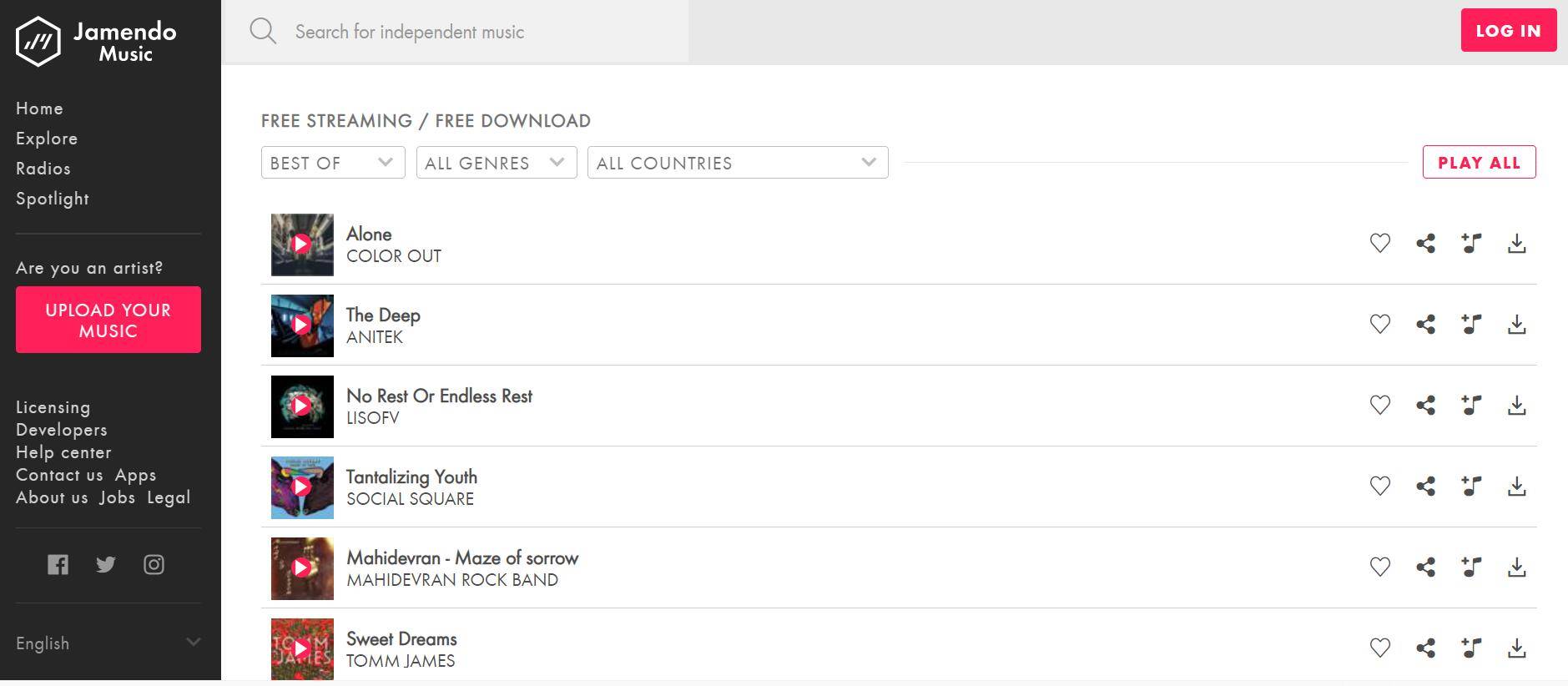This screenshot has height=686, width=1568.
Task: Open Jamendo Twitter icon
Action: tap(105, 564)
